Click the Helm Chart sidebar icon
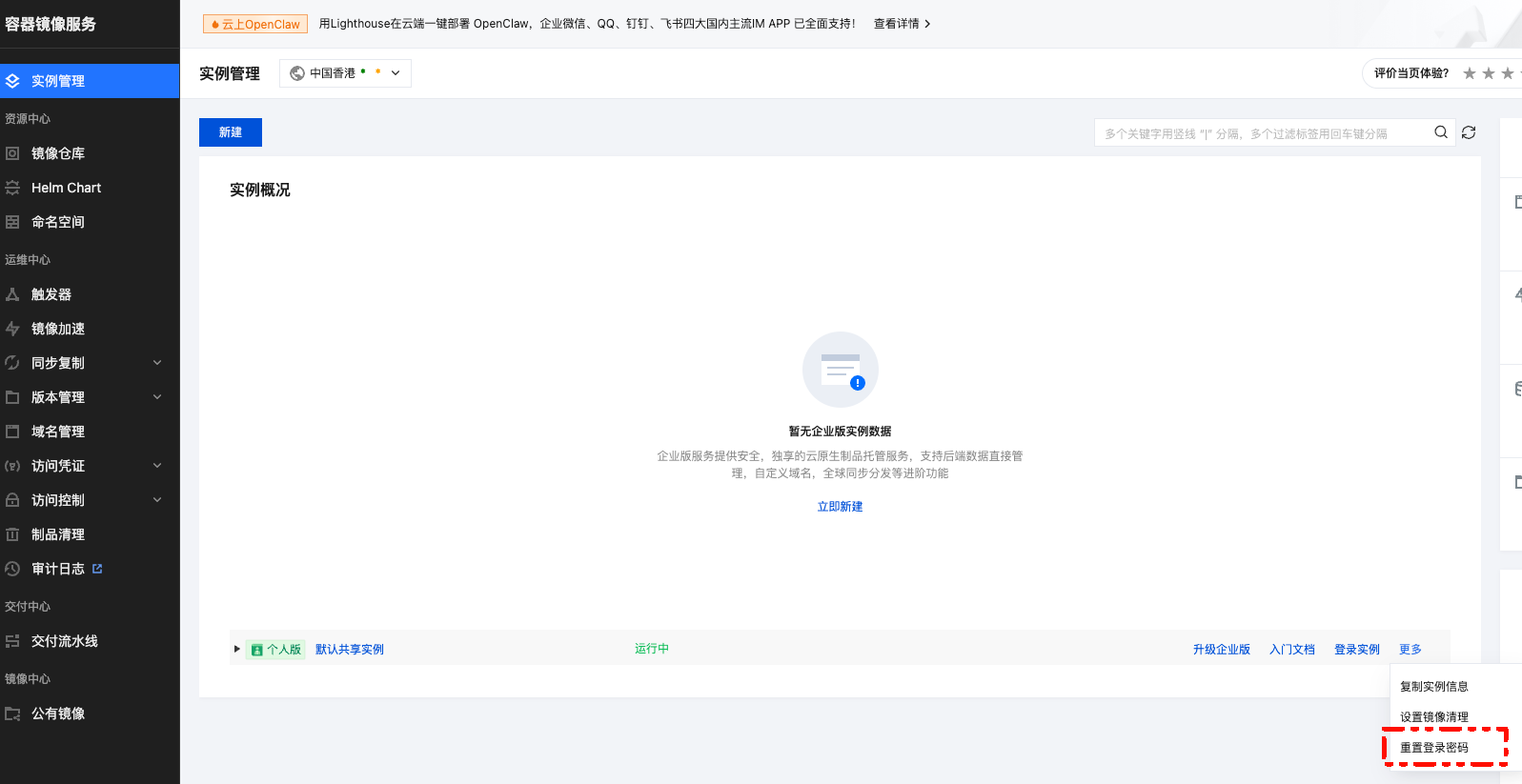The image size is (1522, 784). (x=12, y=188)
